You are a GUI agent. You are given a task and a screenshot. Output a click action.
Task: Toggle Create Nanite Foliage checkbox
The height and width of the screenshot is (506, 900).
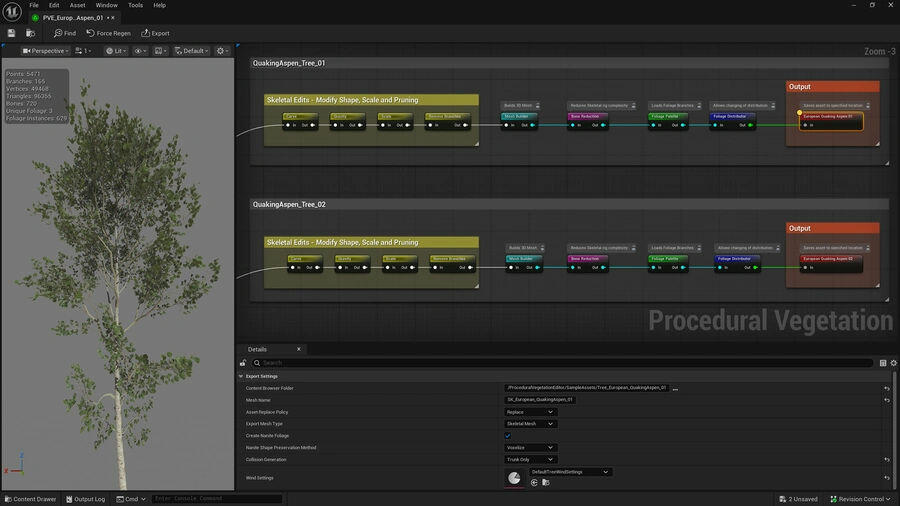[508, 436]
